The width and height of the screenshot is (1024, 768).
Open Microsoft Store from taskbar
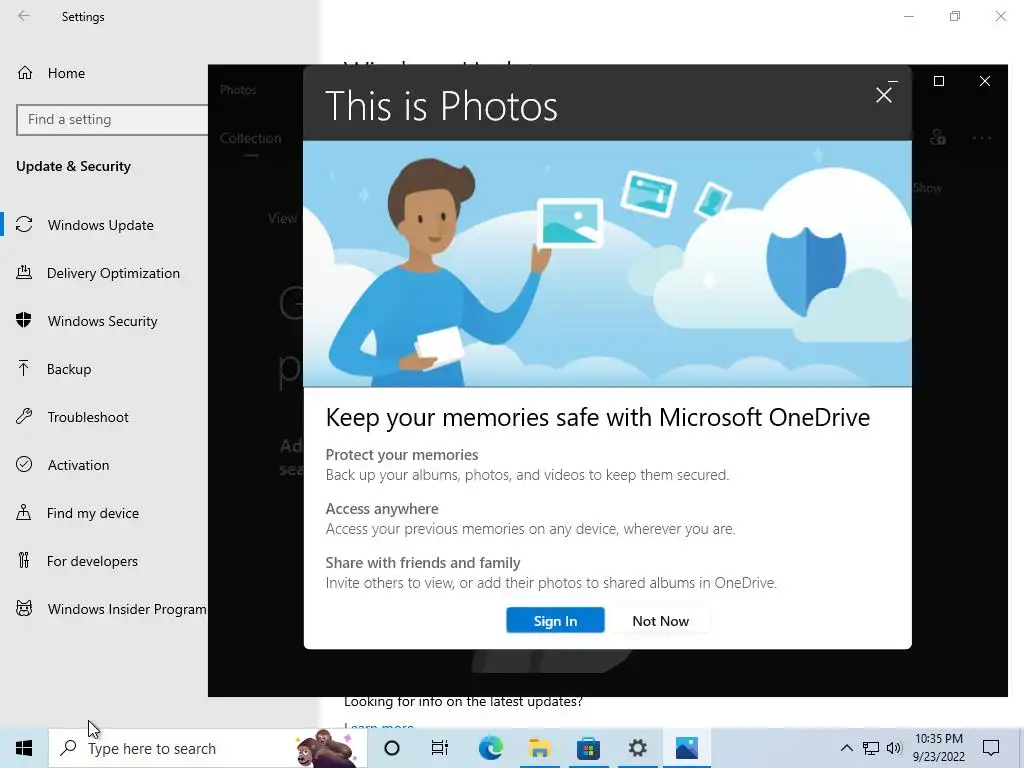click(588, 748)
